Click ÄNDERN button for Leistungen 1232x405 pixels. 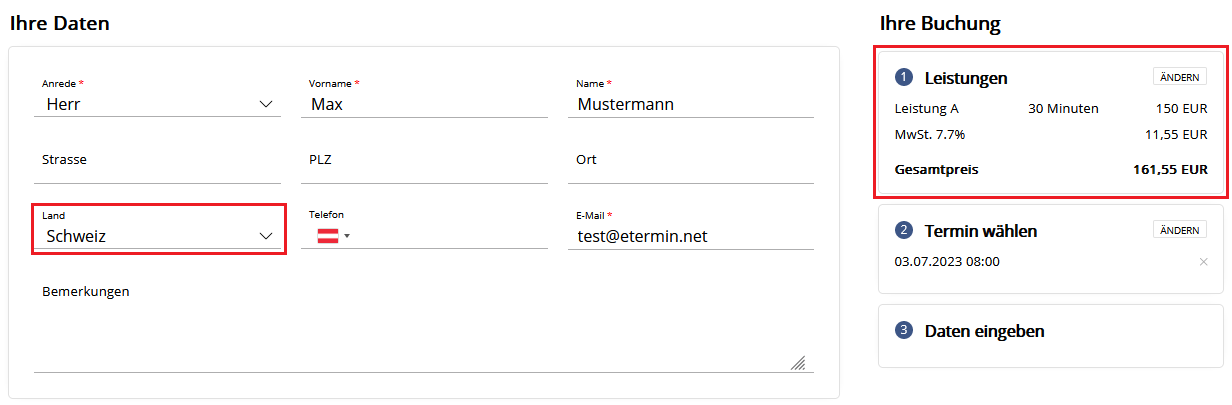pyautogui.click(x=1179, y=77)
